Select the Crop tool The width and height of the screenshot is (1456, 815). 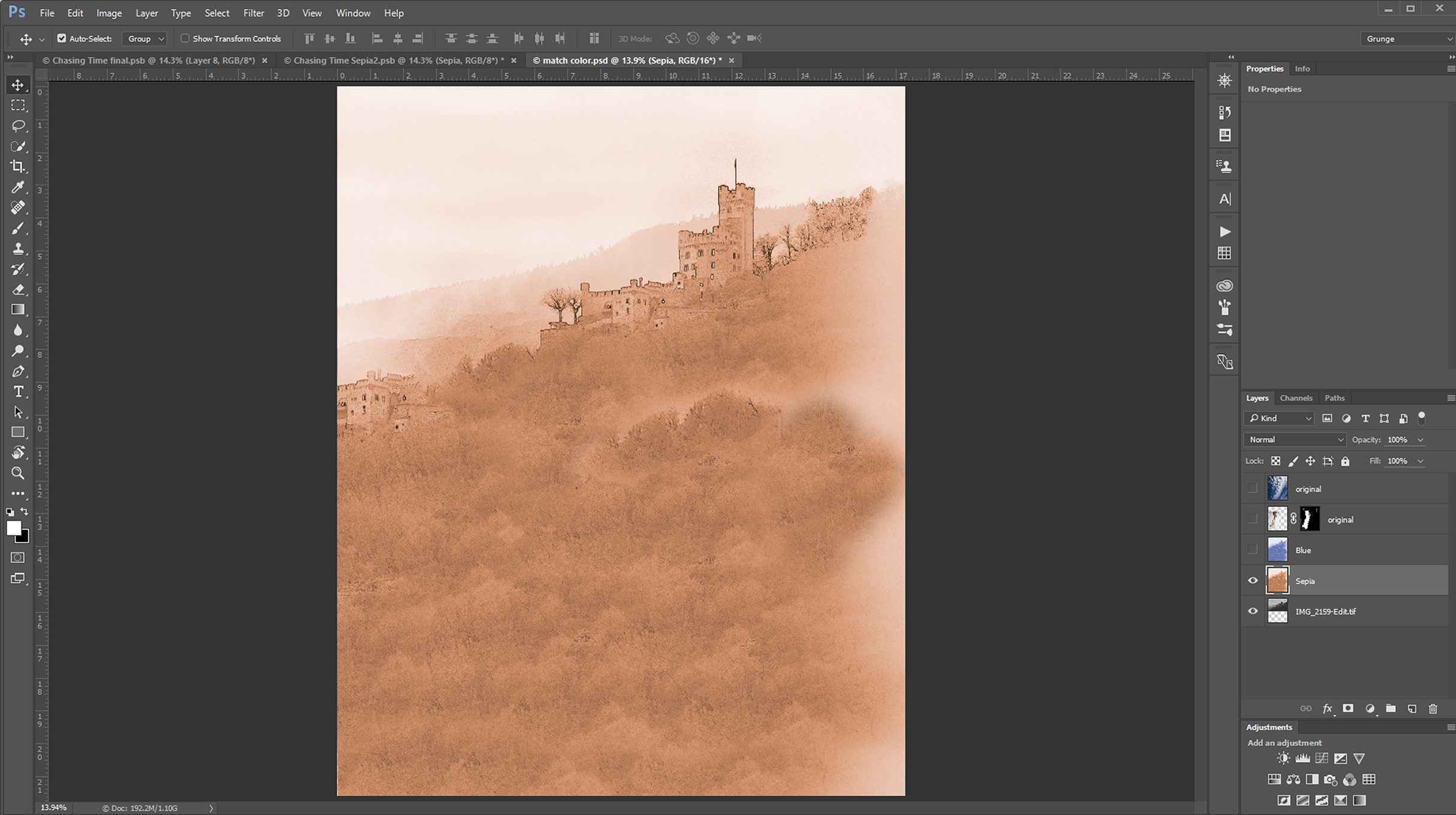point(18,167)
